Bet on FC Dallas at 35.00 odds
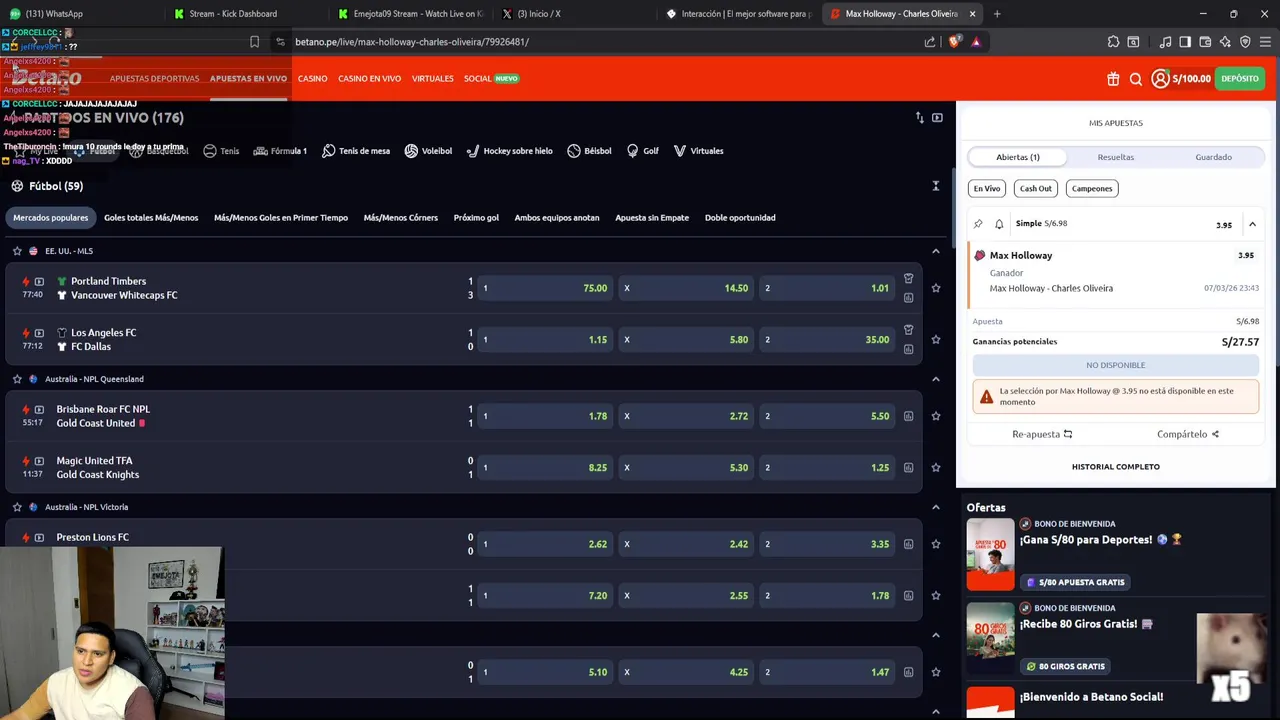Image resolution: width=1280 pixels, height=720 pixels. tap(827, 340)
